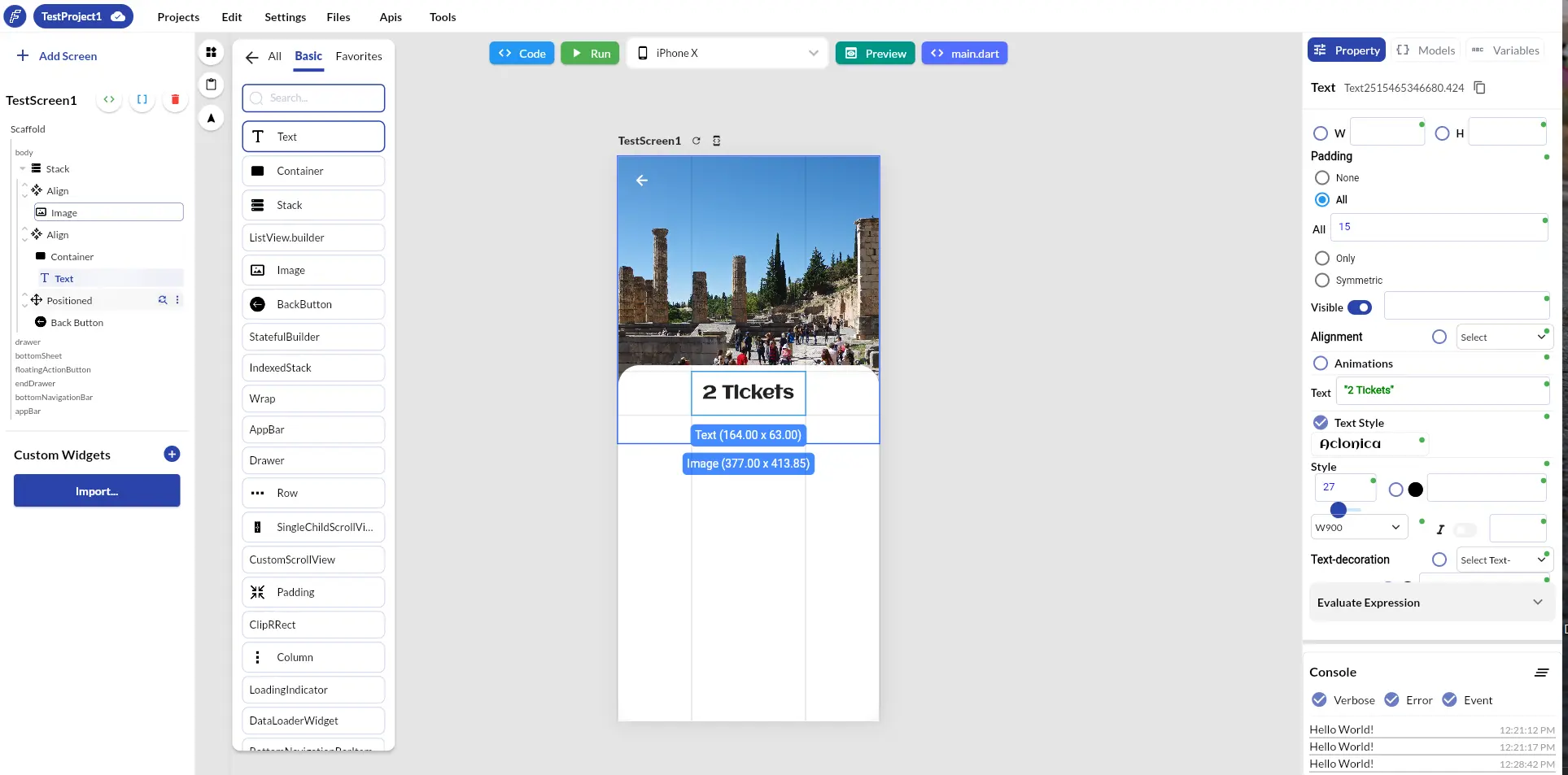Select None padding option

coord(1322,177)
